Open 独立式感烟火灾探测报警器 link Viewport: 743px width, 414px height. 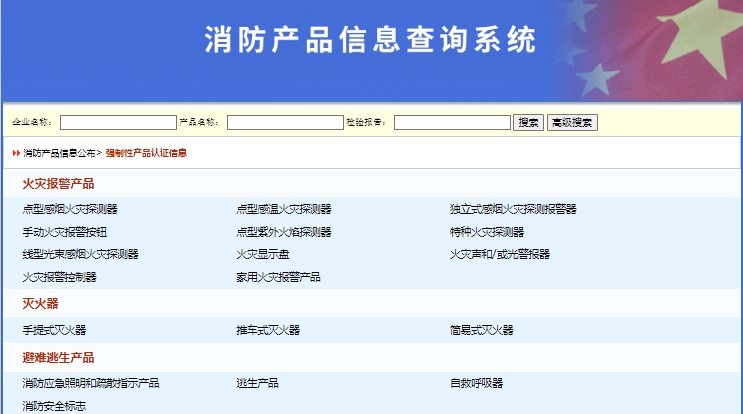(x=513, y=209)
